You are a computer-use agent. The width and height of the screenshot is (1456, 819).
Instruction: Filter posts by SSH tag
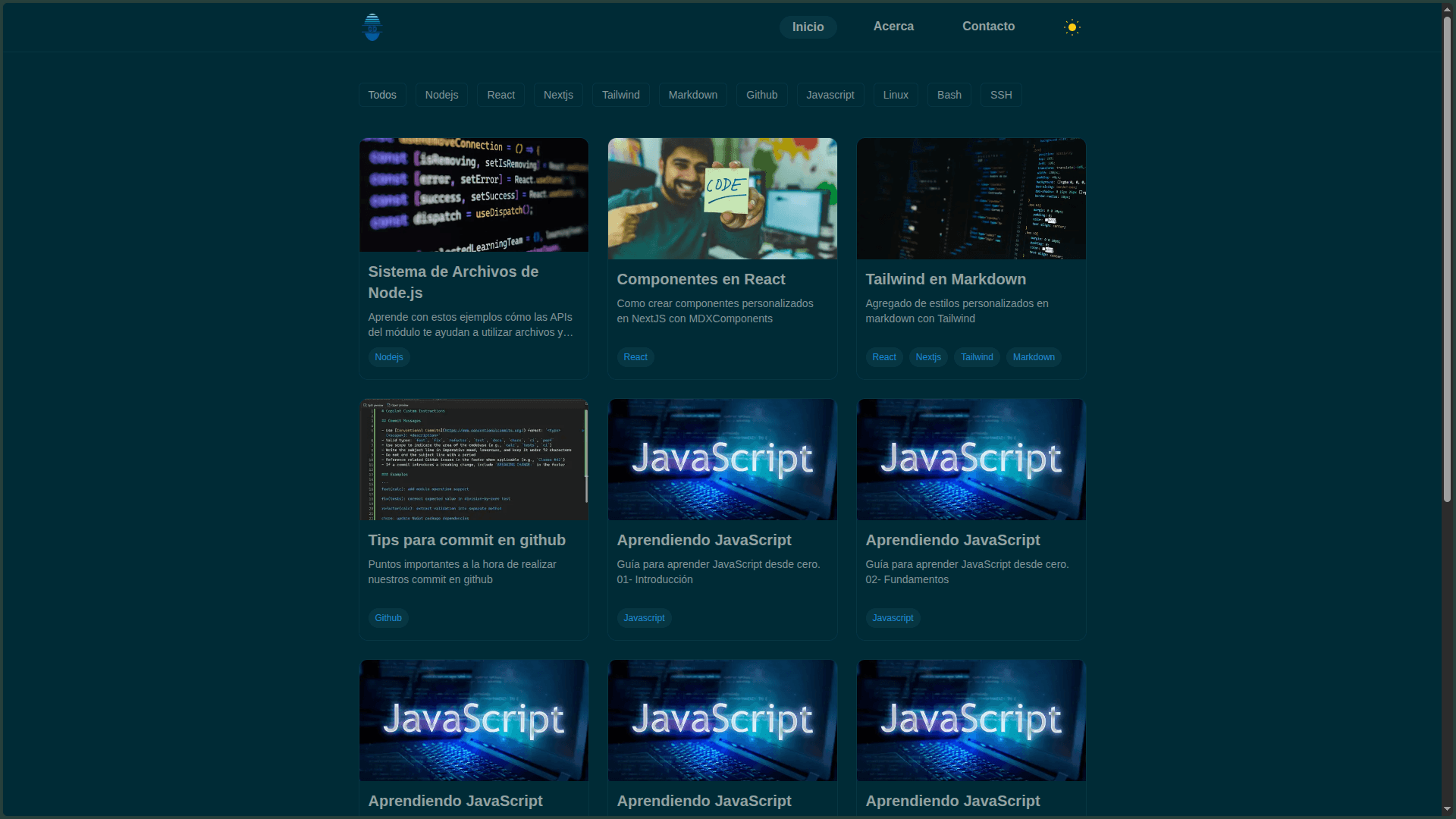pos(1001,95)
